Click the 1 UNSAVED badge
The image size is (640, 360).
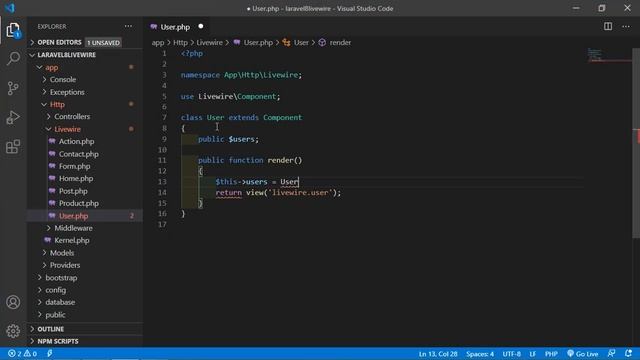tap(103, 42)
